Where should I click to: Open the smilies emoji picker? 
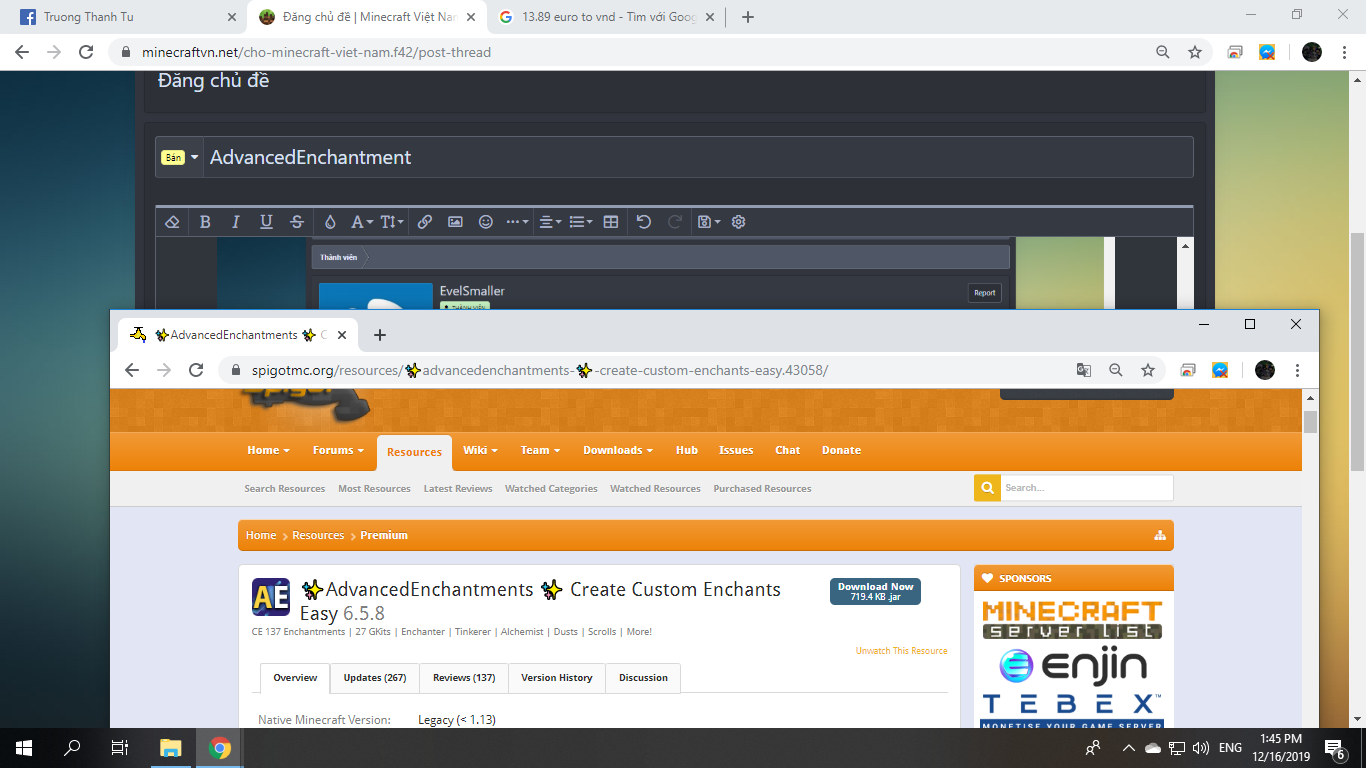pyautogui.click(x=486, y=222)
